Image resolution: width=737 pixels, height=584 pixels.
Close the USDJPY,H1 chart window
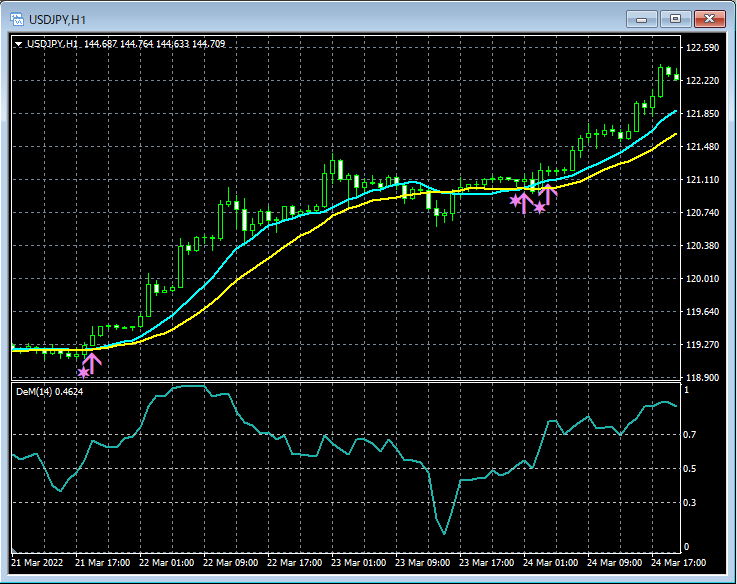pyautogui.click(x=709, y=19)
